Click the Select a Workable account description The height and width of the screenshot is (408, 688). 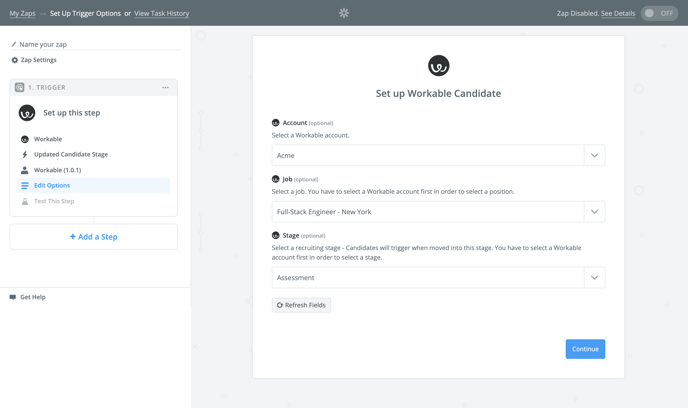pos(310,135)
